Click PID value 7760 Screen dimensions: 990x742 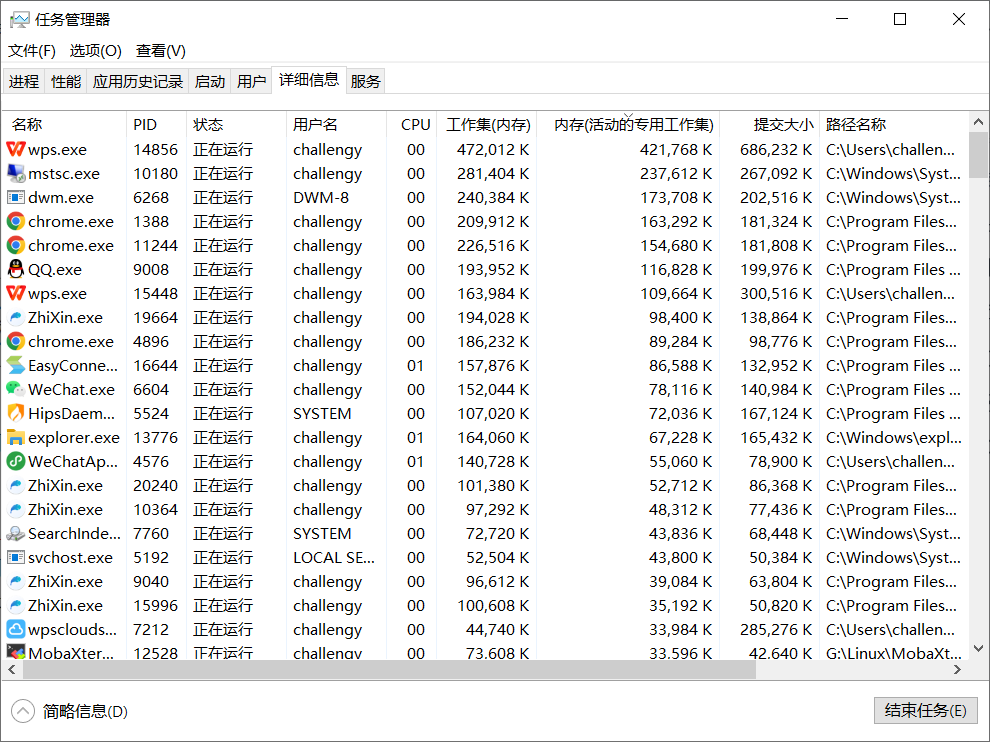(151, 534)
